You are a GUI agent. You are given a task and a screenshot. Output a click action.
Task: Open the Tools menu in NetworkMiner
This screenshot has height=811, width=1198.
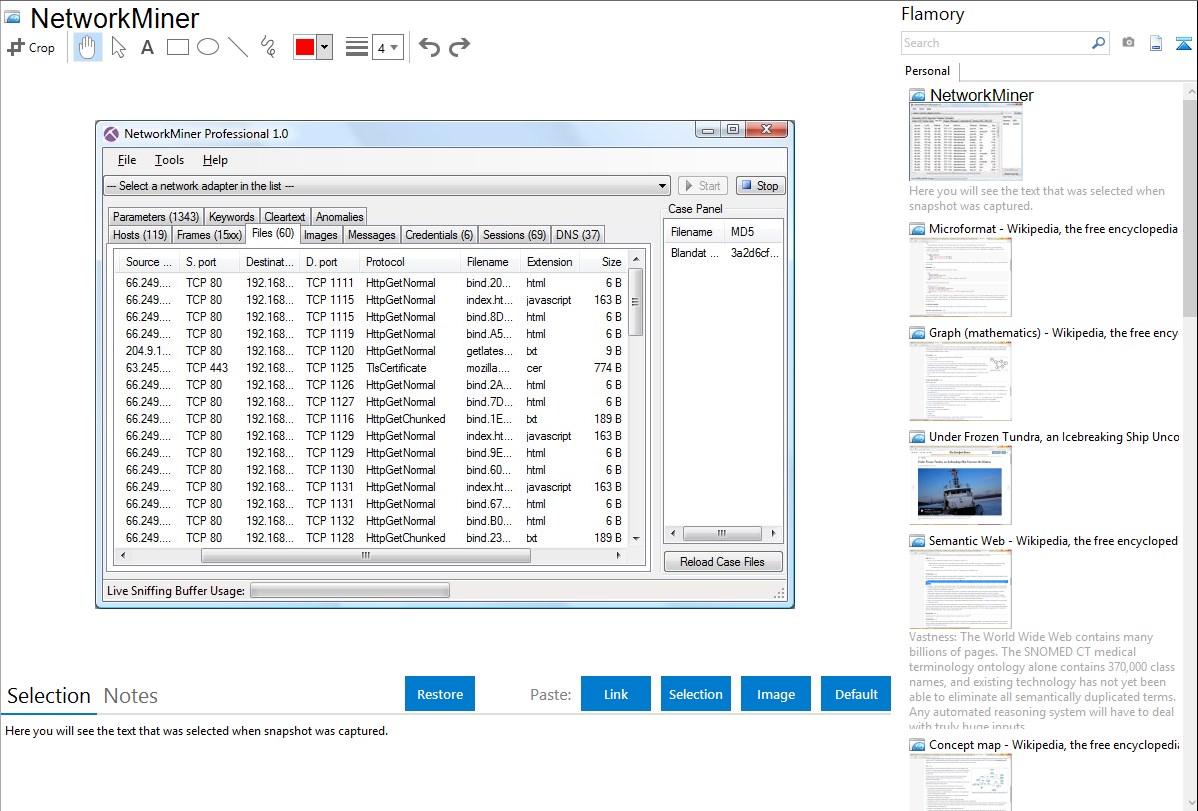pyautogui.click(x=169, y=160)
